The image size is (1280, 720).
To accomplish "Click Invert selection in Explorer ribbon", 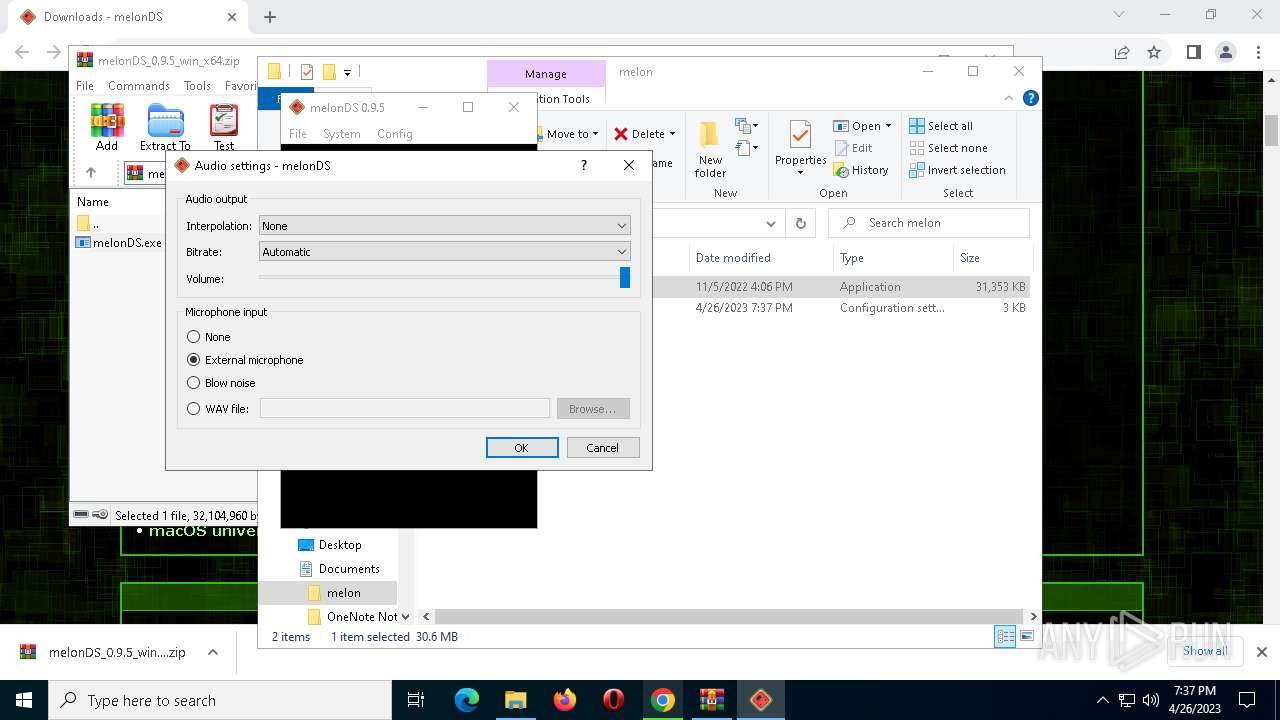I will pyautogui.click(x=957, y=170).
